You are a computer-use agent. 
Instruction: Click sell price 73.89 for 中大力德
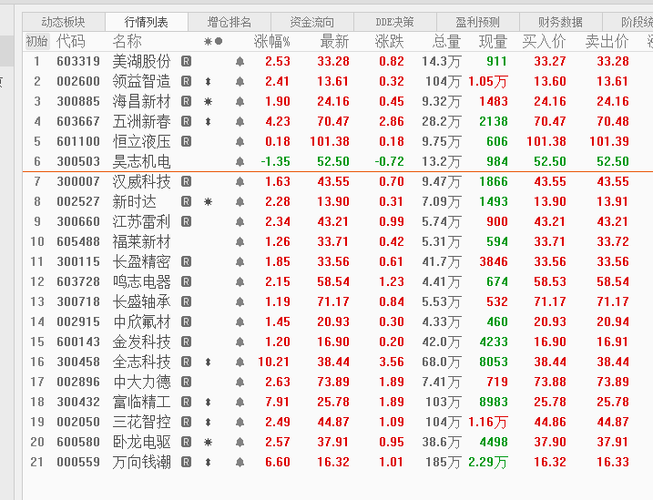coord(613,382)
